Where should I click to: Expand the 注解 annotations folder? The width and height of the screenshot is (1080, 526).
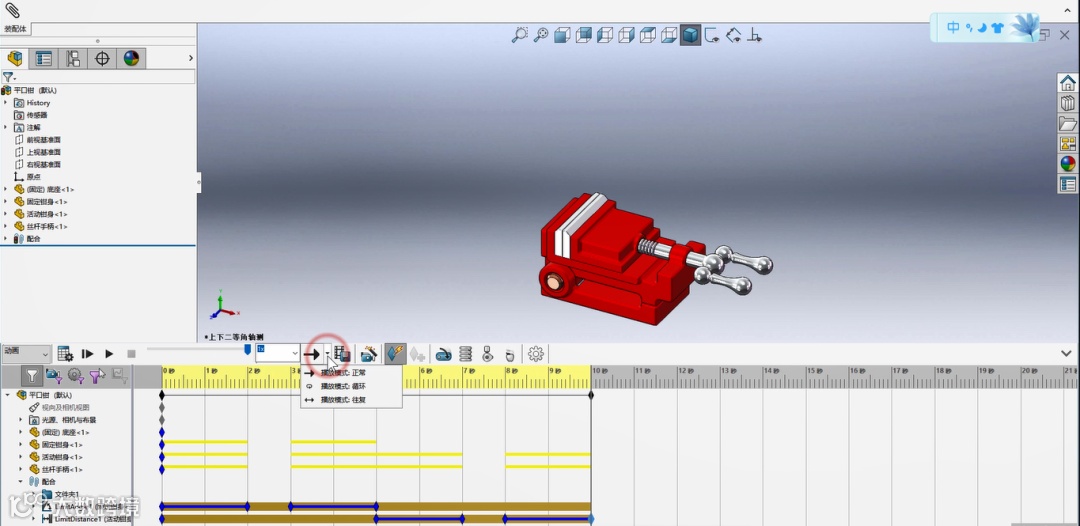(x=6, y=127)
